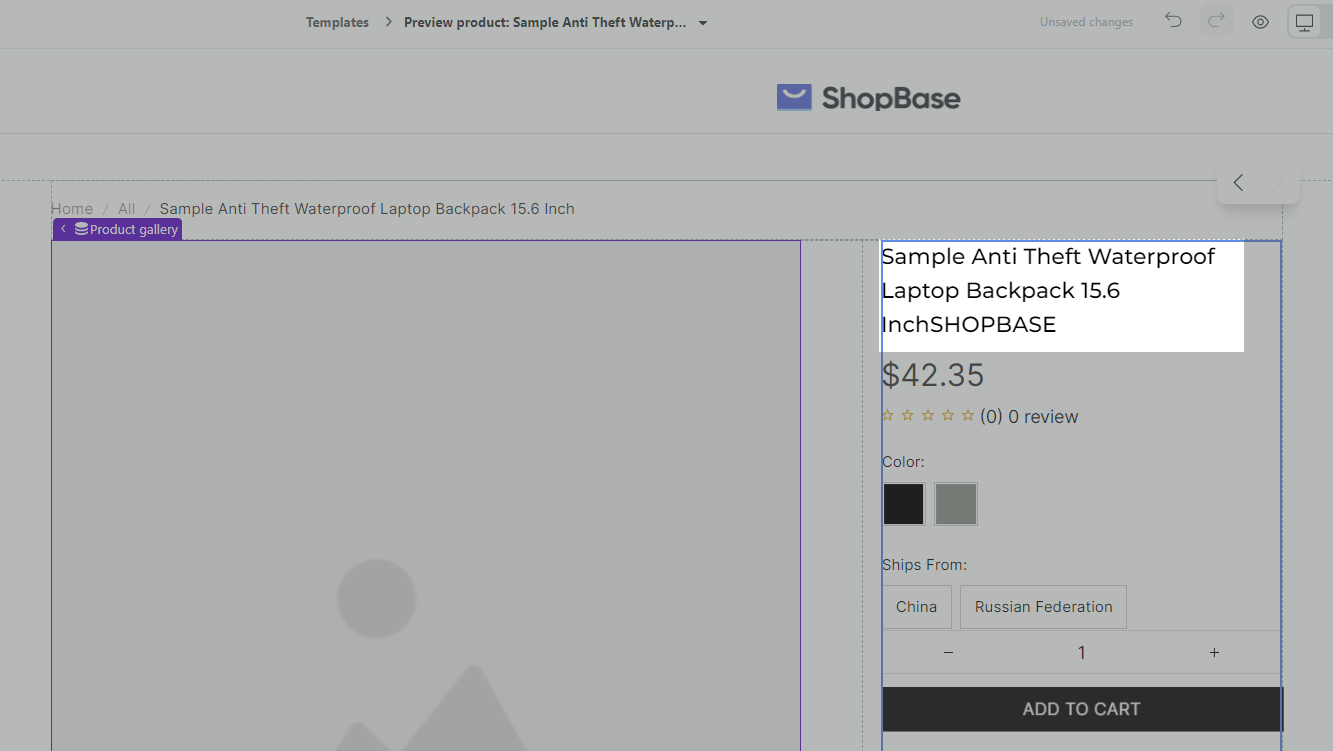This screenshot has width=1333, height=751.
Task: Open the preview product dropdown arrow
Action: point(703,23)
